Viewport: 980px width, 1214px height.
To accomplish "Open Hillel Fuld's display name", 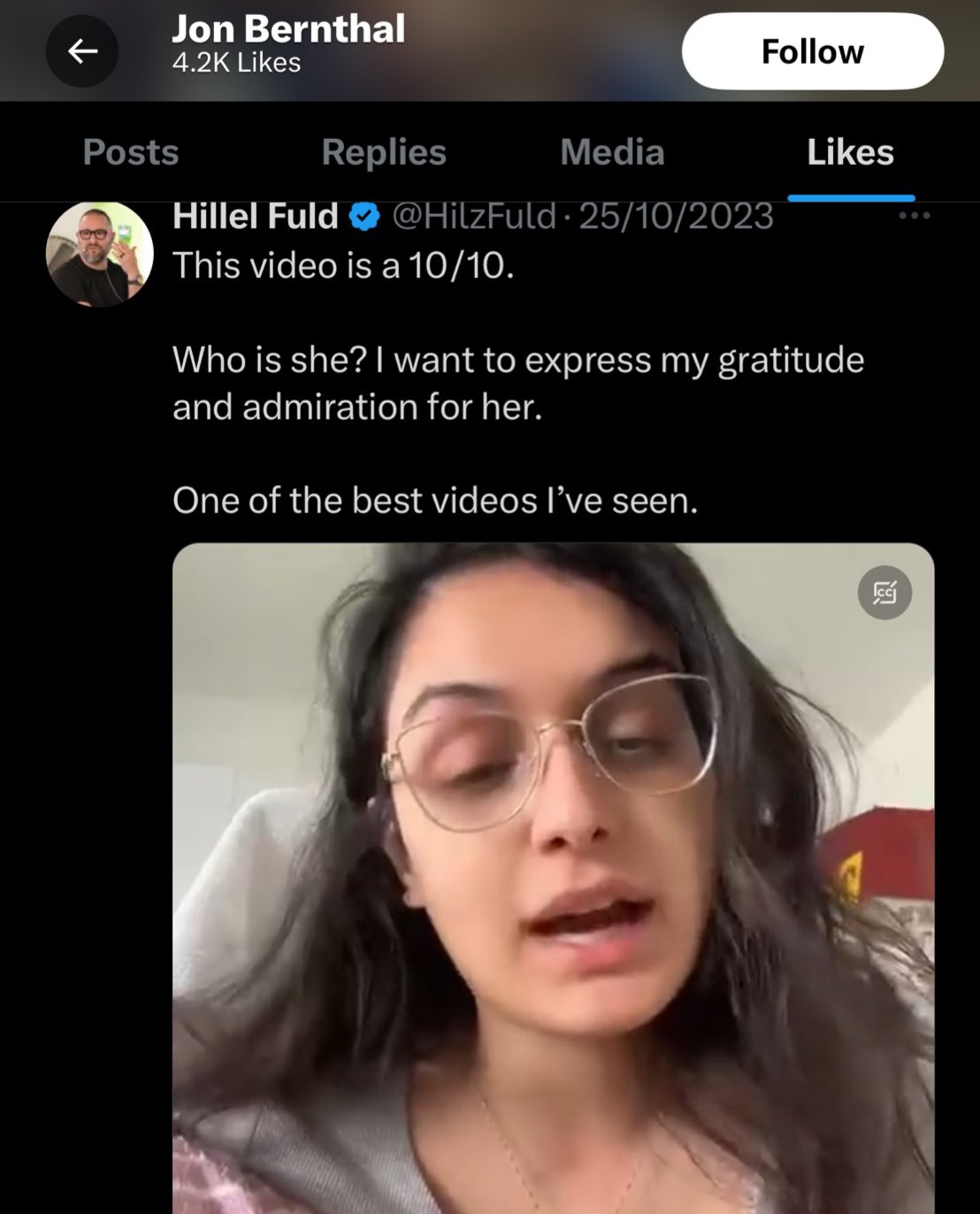I will pyautogui.click(x=256, y=216).
